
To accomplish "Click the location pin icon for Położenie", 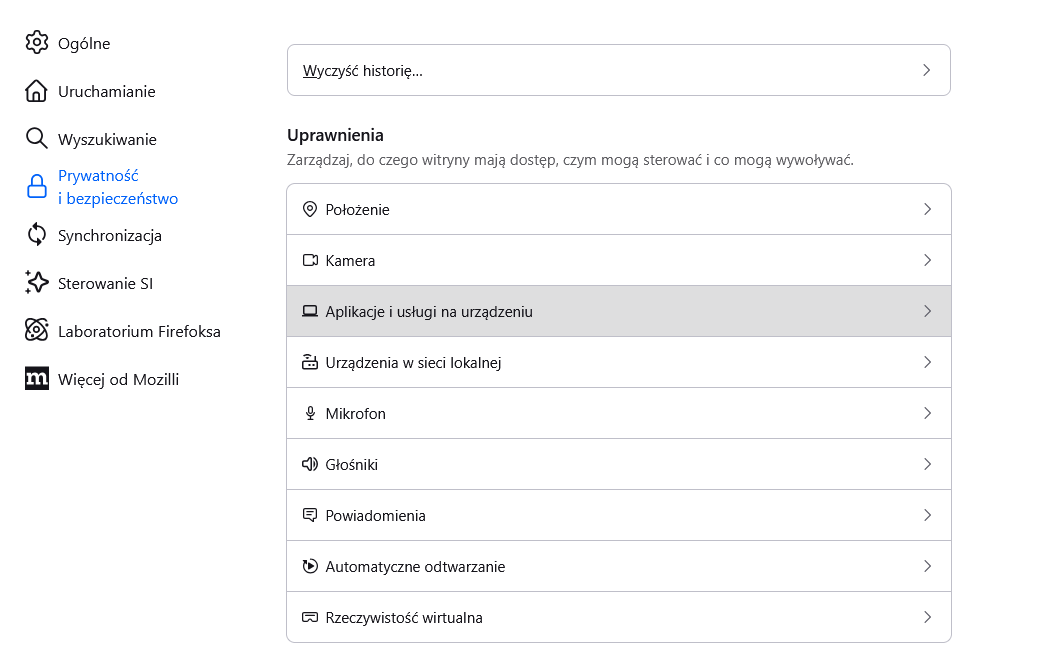I will click(x=310, y=209).
